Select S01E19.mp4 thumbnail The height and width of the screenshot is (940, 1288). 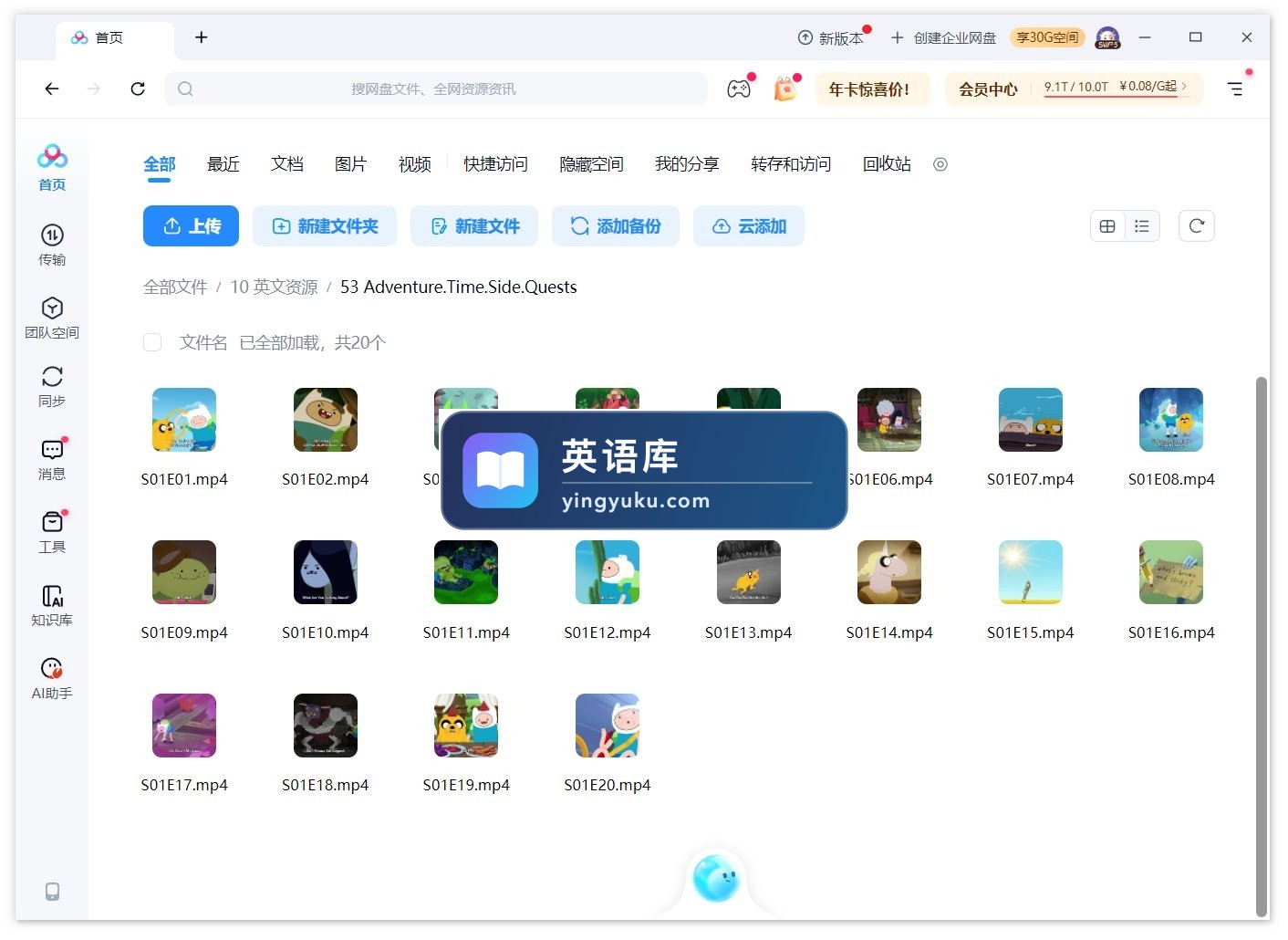click(466, 726)
